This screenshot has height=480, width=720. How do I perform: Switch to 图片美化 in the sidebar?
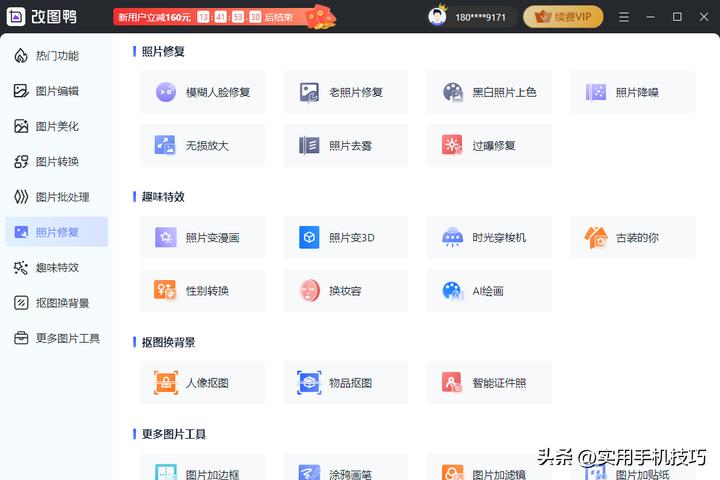pyautogui.click(x=56, y=126)
